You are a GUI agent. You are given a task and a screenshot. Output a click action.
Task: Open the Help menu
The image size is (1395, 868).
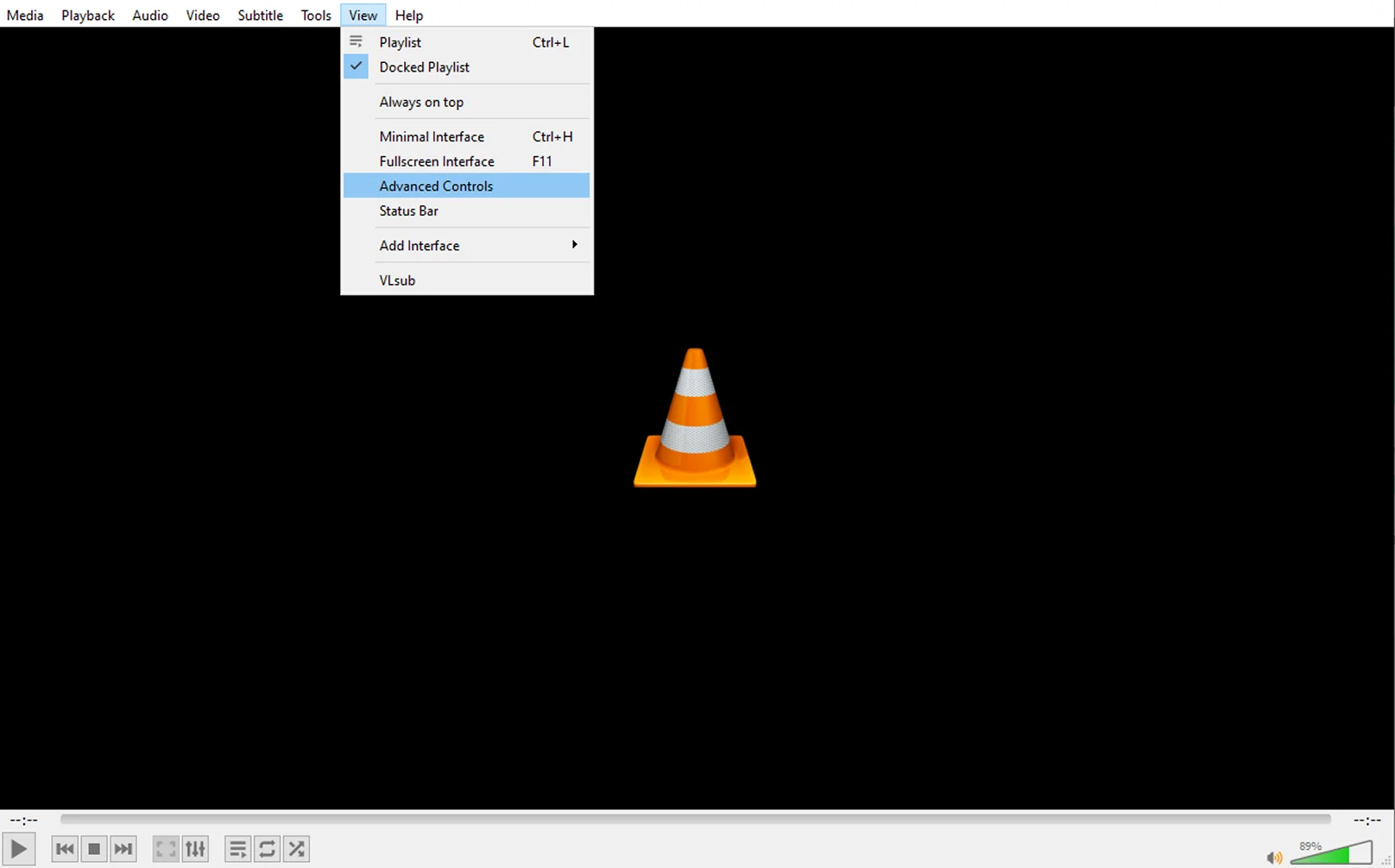pos(409,15)
